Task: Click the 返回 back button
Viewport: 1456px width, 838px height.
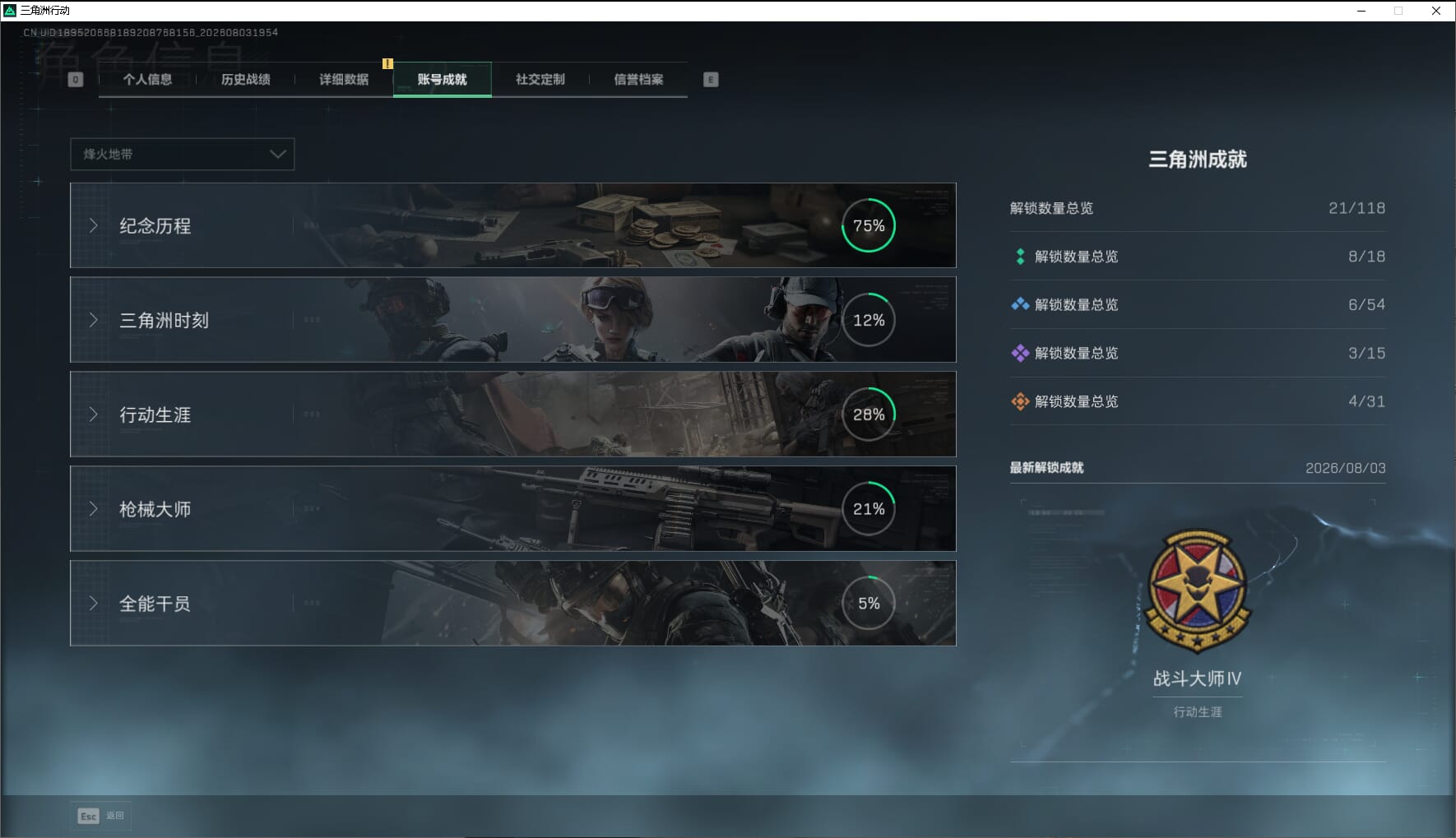Action: (x=115, y=816)
